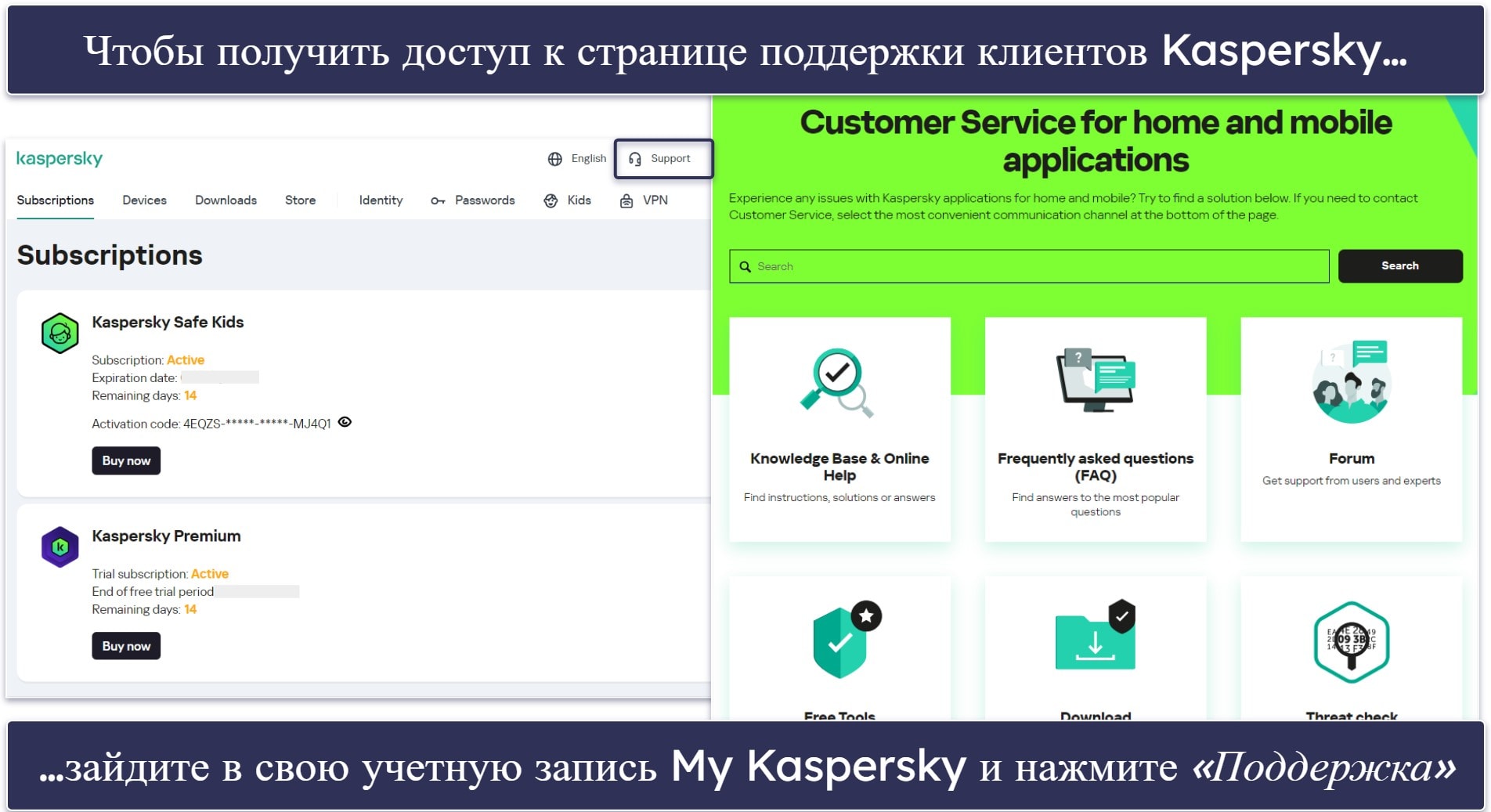Screen dimensions: 1491x812
Task: Click the black Search button
Action: point(1399,266)
